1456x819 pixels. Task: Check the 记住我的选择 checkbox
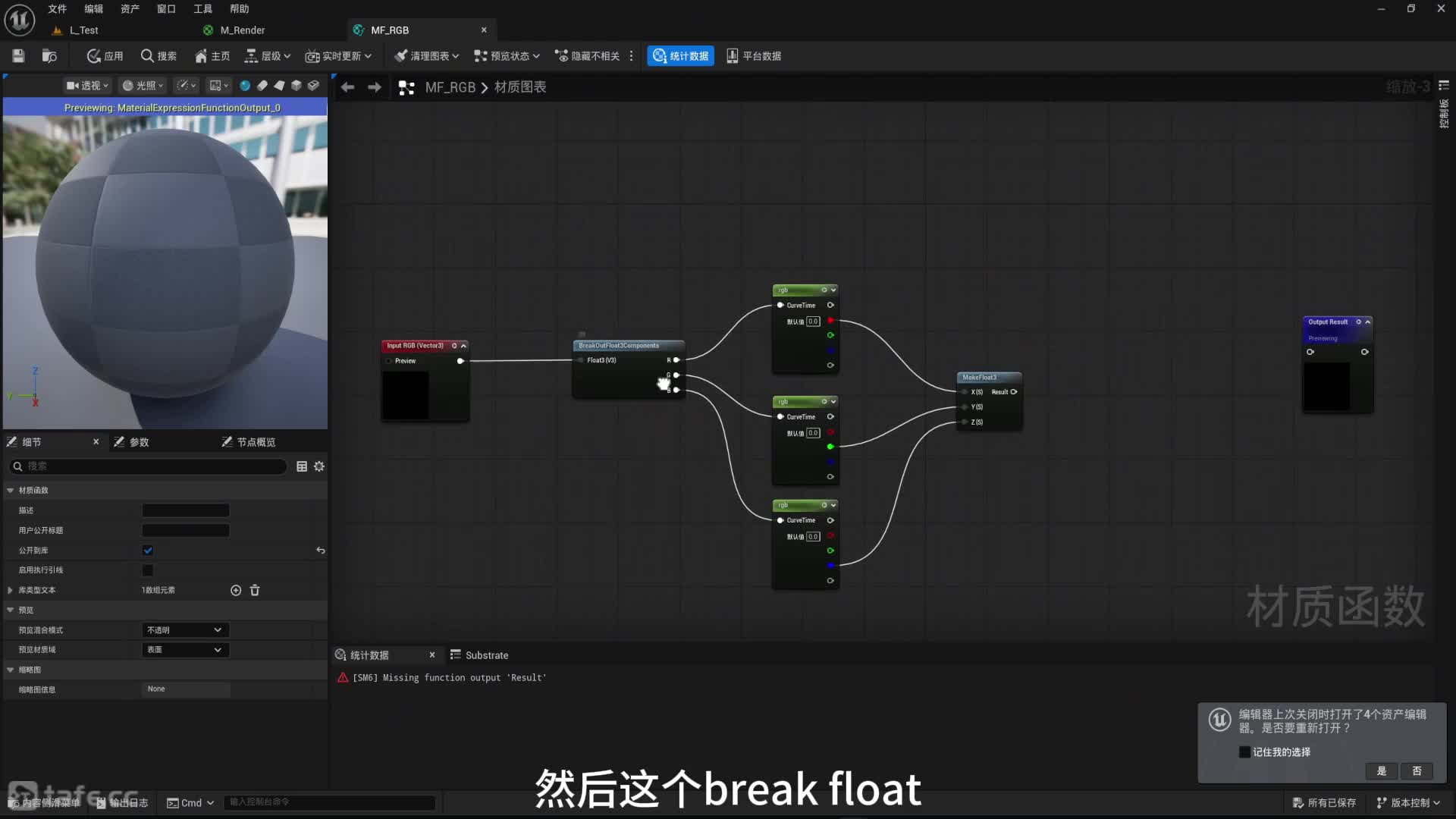pos(1244,752)
